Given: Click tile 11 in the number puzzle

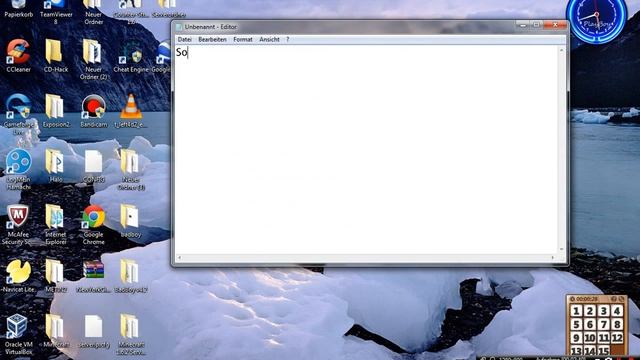Looking at the screenshot, I should click(604, 338).
